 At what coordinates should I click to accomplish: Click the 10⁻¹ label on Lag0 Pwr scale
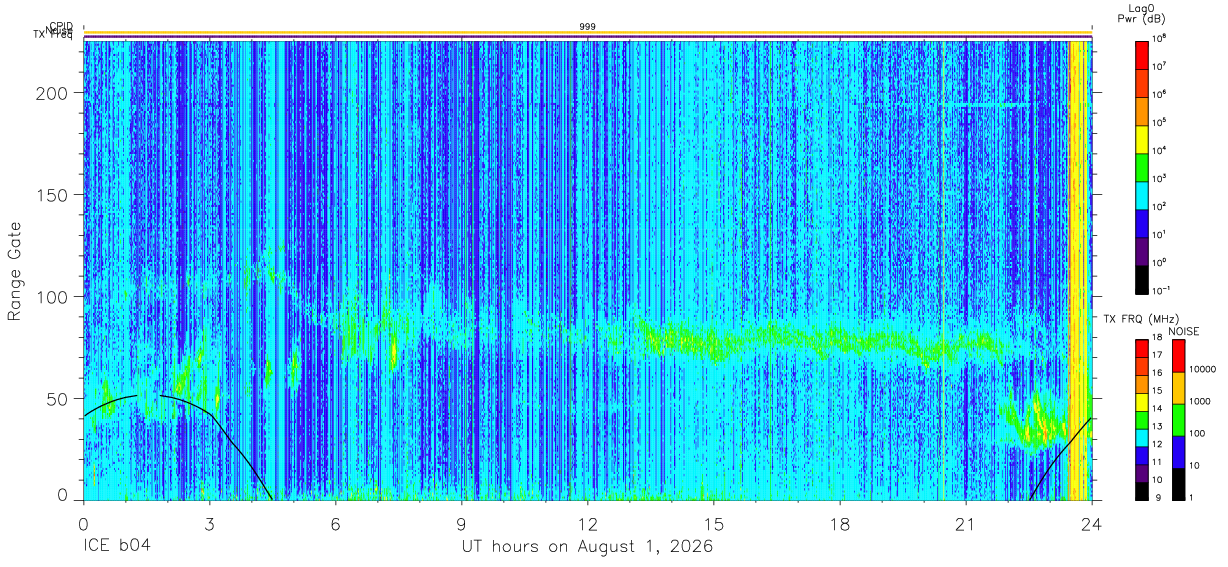pos(1162,291)
